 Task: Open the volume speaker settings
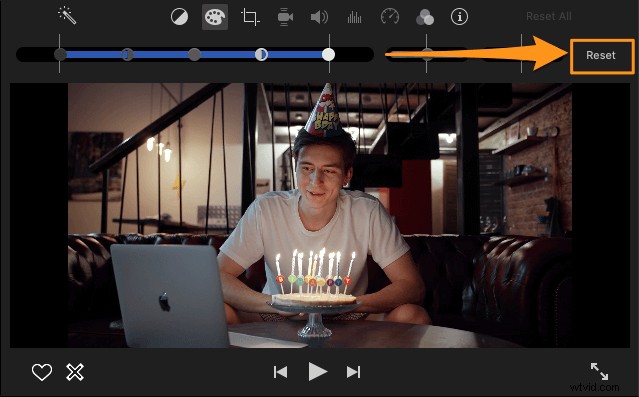tap(320, 17)
